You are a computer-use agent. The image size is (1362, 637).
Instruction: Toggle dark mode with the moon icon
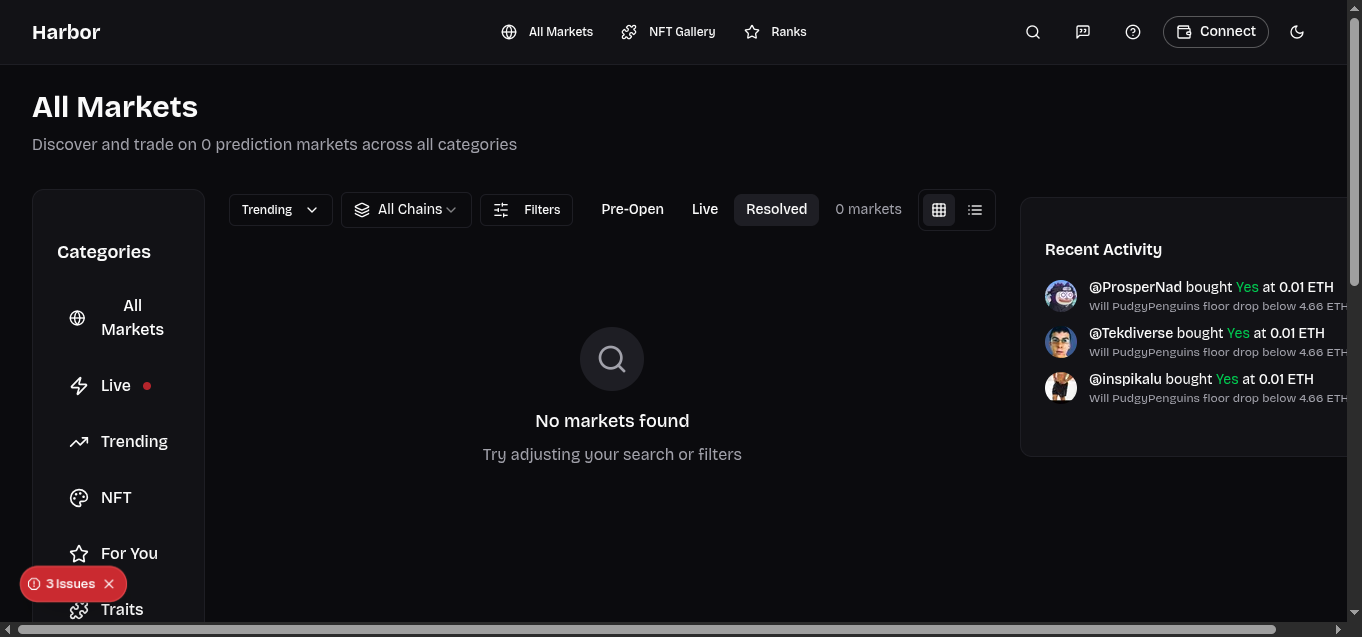coord(1297,31)
